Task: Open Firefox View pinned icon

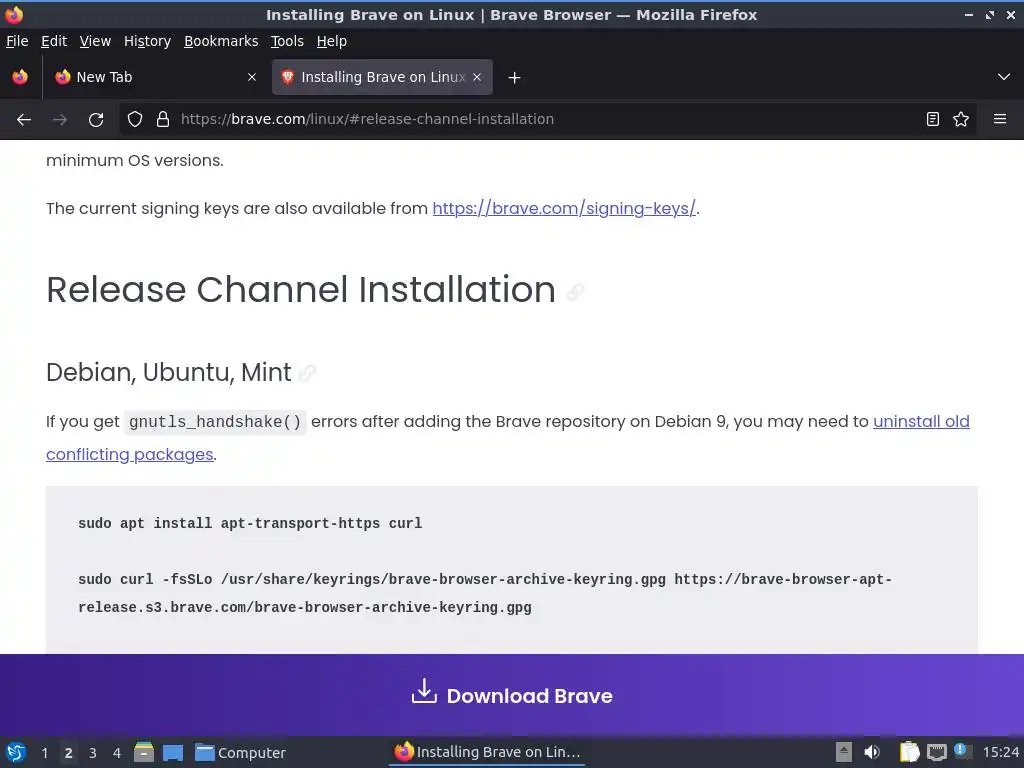Action: point(20,77)
